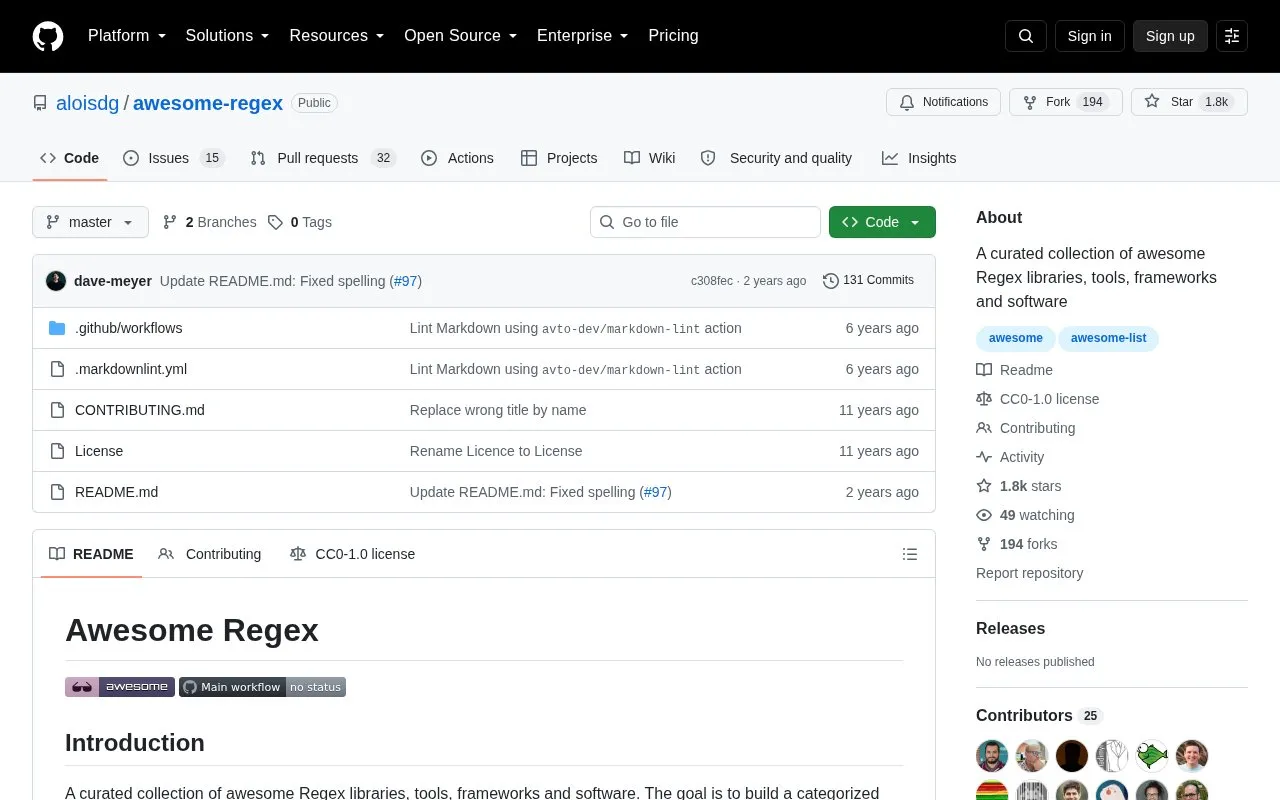Click the Notifications bell button

[943, 102]
